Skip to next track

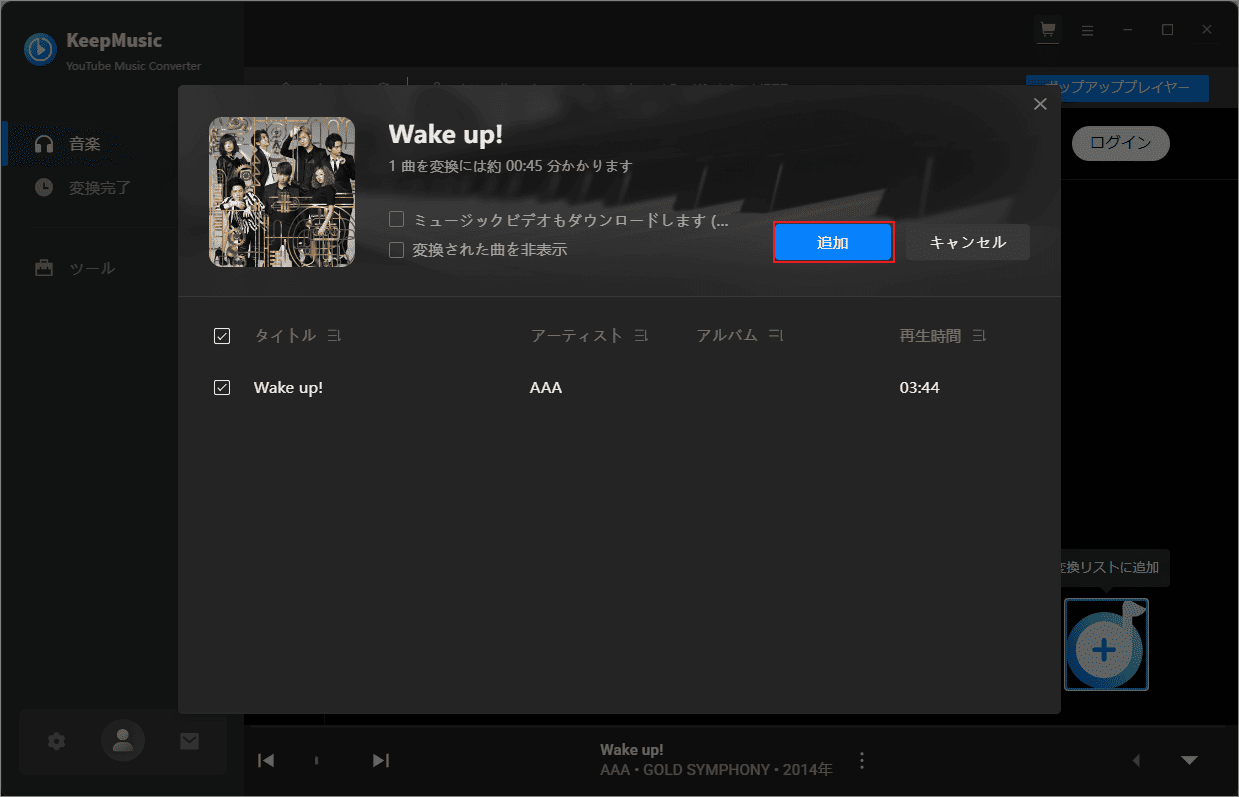click(x=381, y=761)
